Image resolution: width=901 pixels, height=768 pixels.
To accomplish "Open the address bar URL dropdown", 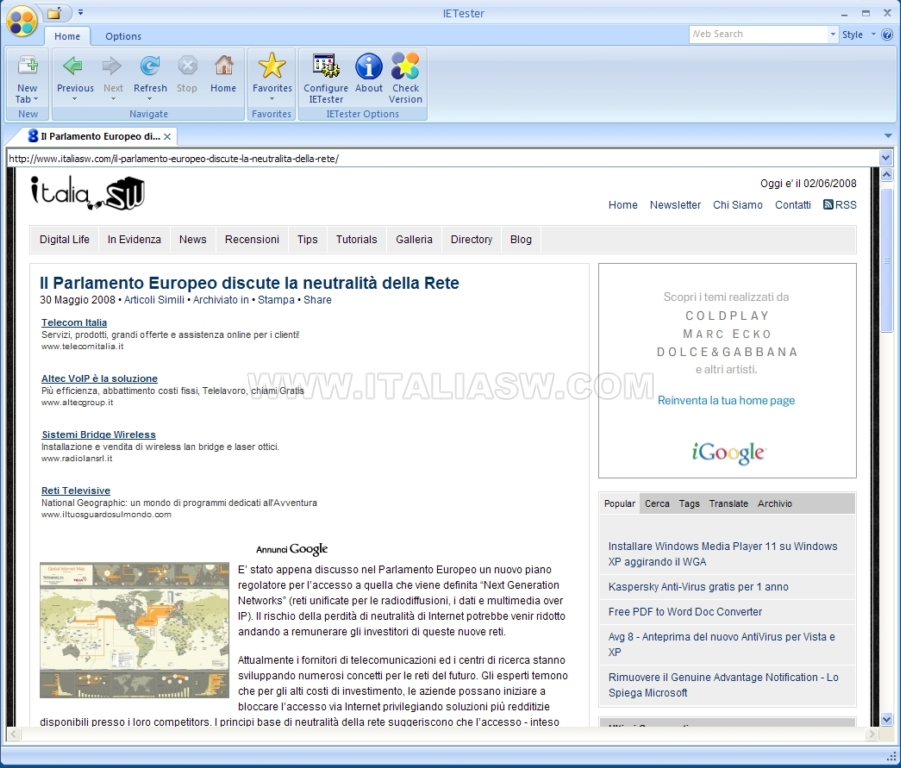I will coord(885,157).
